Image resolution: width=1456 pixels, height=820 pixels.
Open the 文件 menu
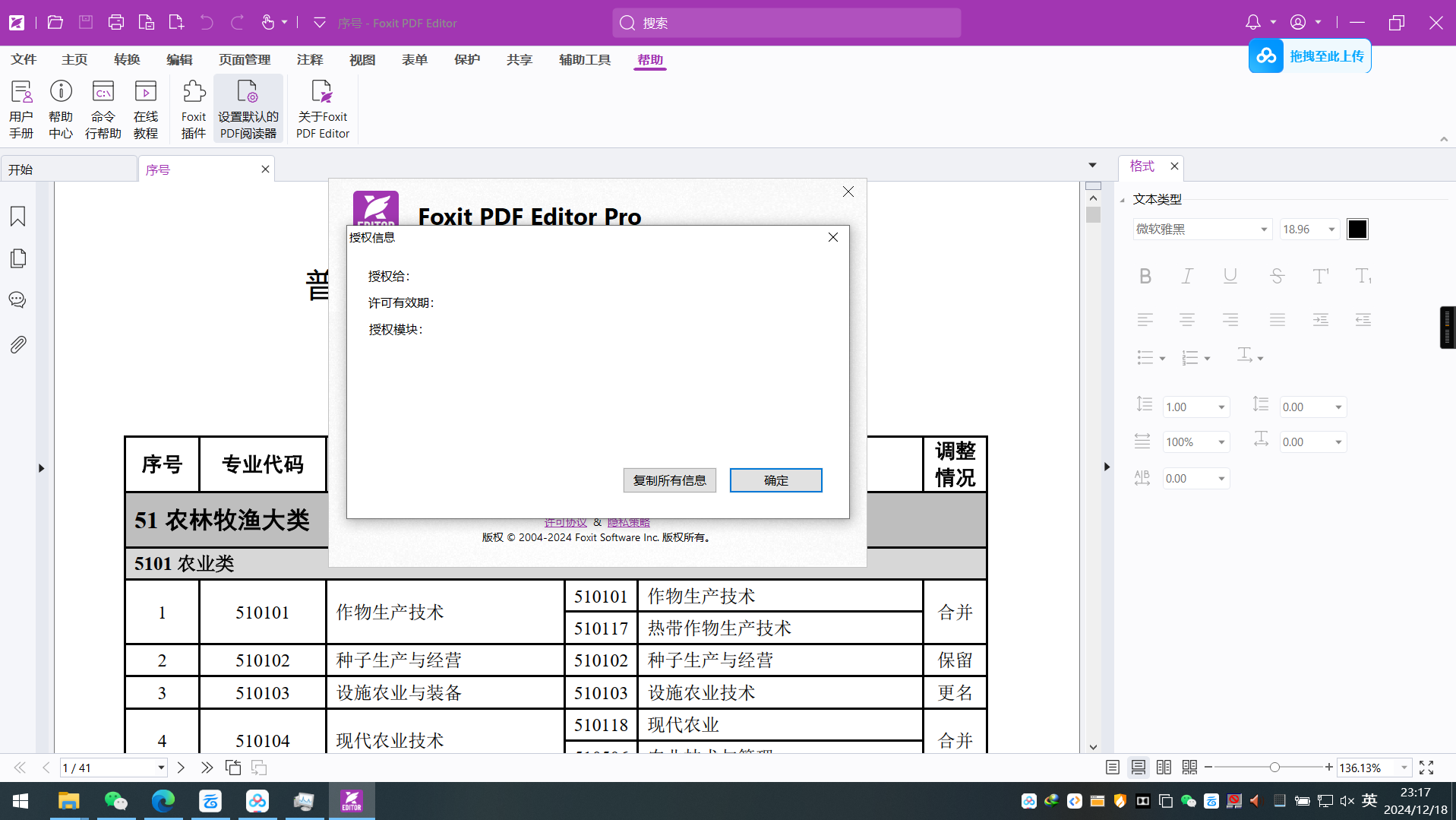tap(24, 59)
